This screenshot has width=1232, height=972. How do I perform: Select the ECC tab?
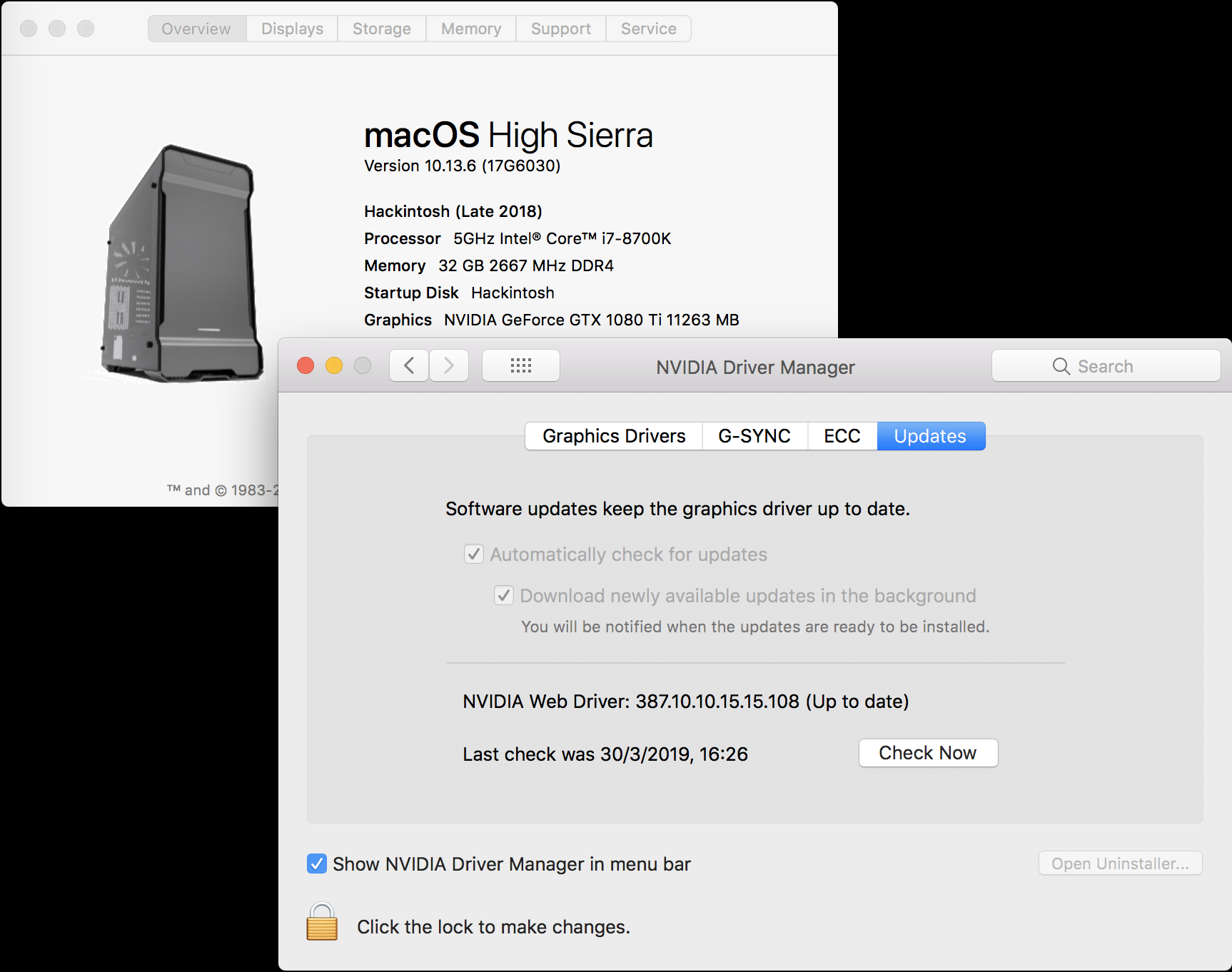coord(842,436)
